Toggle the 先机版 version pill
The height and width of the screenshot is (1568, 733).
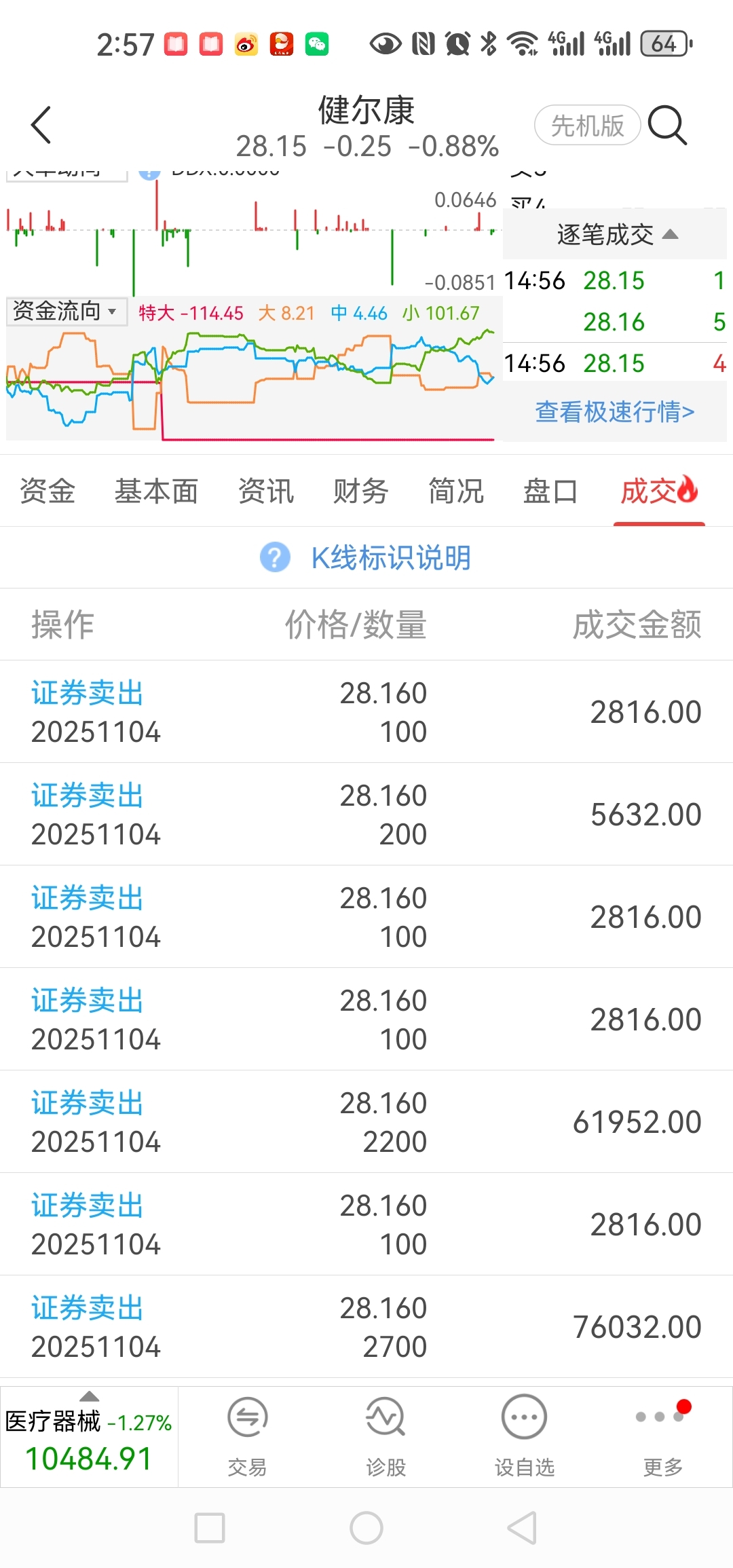(x=587, y=126)
